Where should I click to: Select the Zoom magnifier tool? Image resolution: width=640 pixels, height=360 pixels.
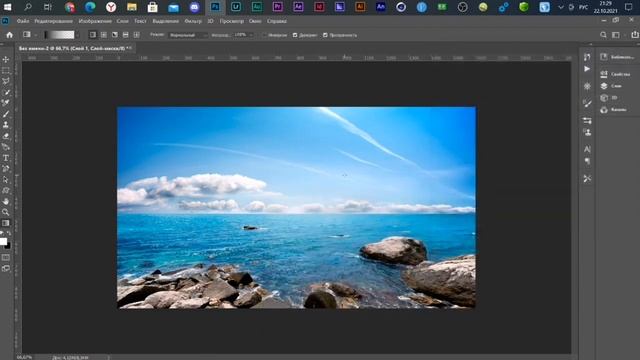point(6,212)
